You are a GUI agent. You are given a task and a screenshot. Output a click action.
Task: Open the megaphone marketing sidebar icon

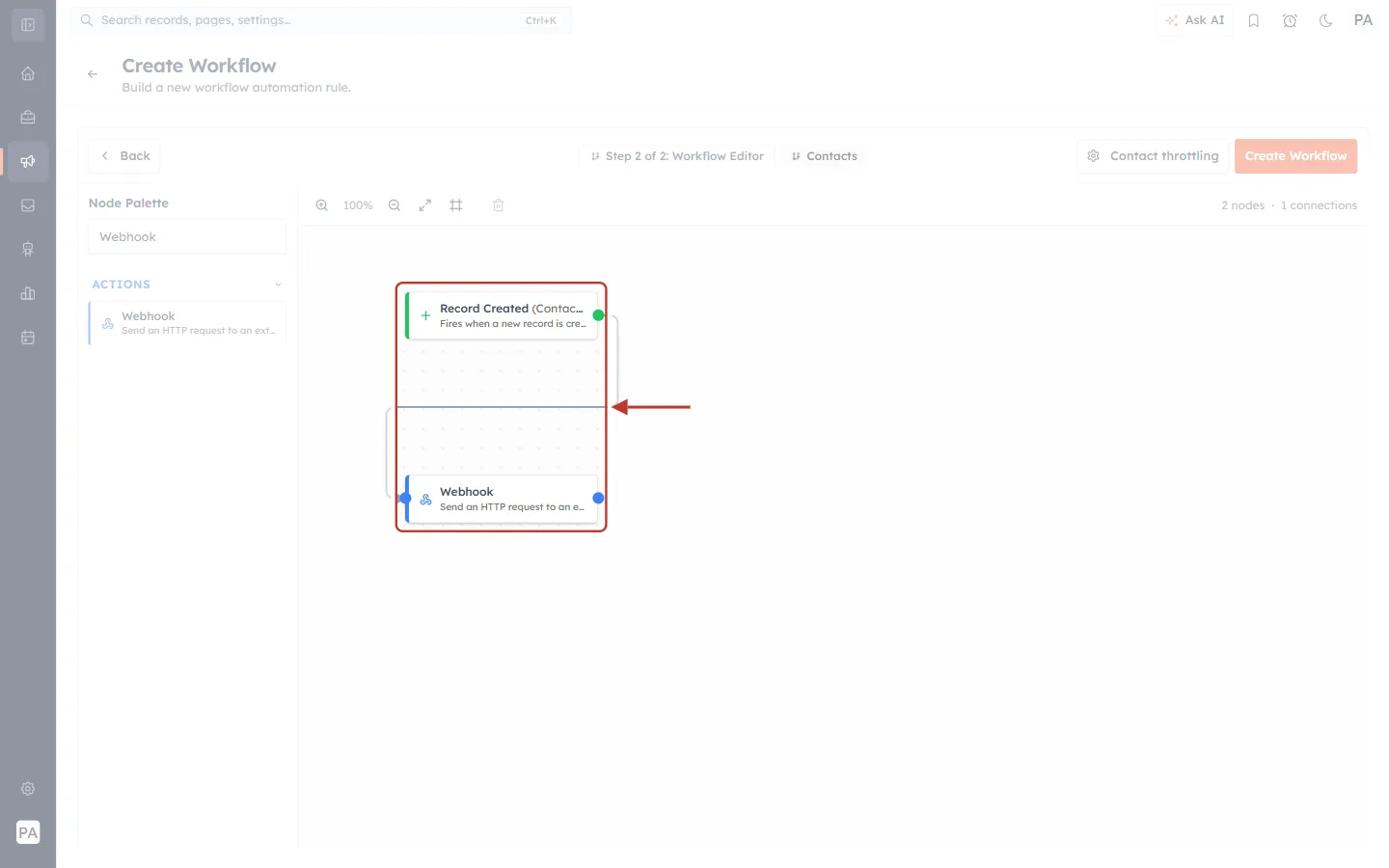point(28,161)
